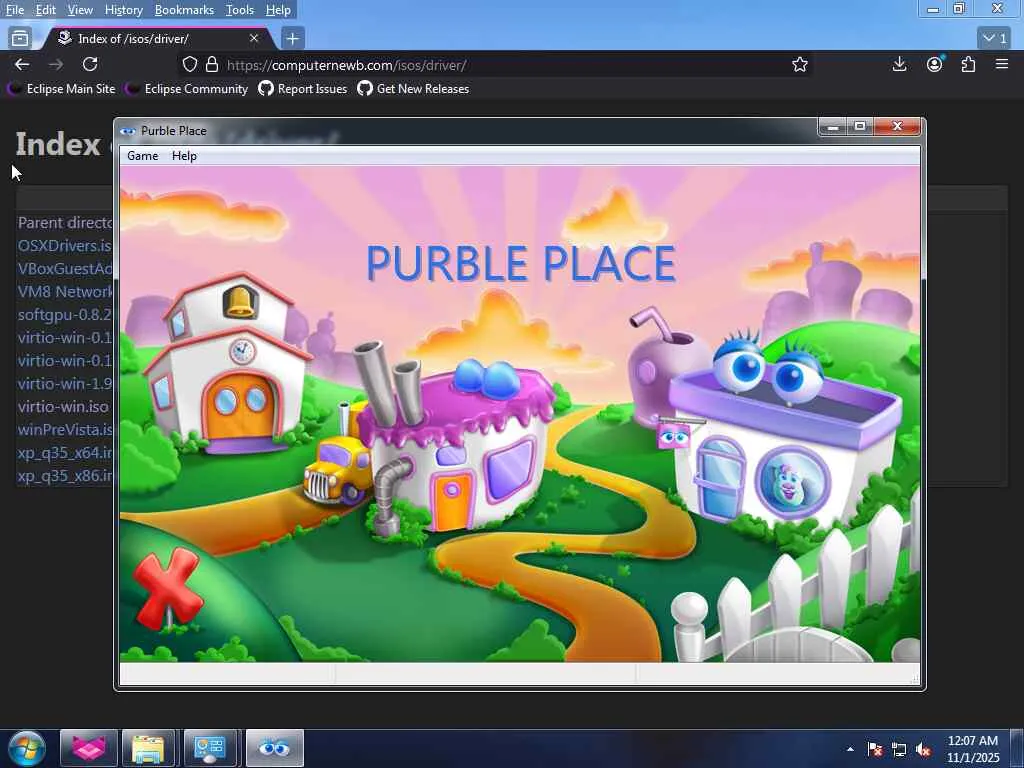1024x768 pixels.
Task: Open the Action Center flag icon
Action: click(875, 749)
